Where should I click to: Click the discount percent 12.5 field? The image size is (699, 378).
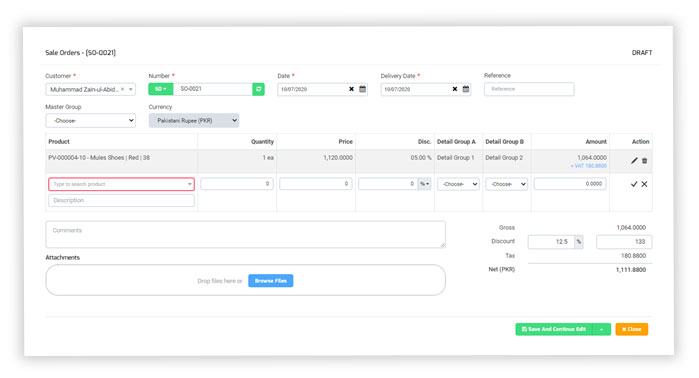point(551,242)
